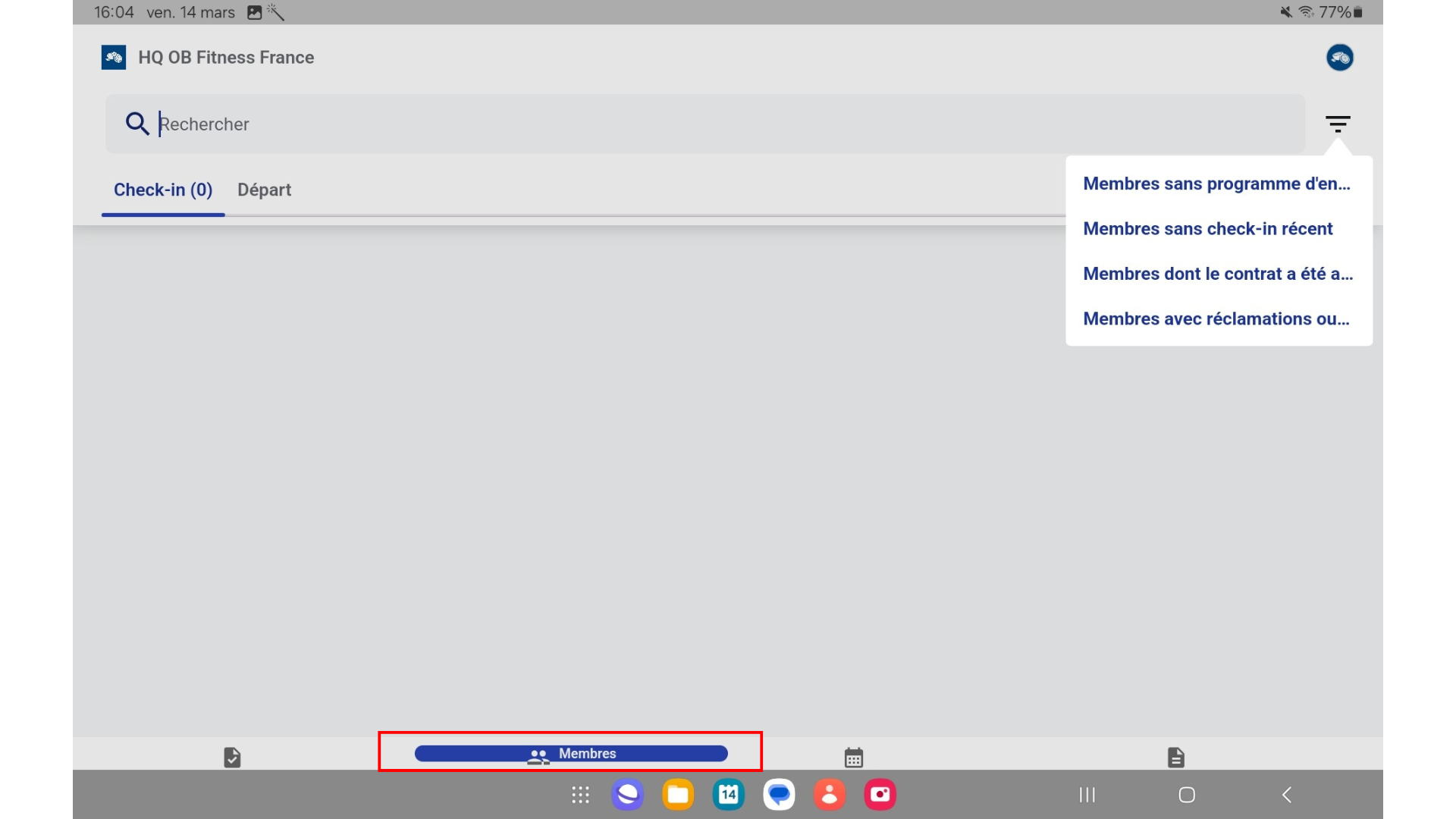Tap the Wi-Fi status icon
Image resolution: width=1456 pixels, height=819 pixels.
point(1307,12)
